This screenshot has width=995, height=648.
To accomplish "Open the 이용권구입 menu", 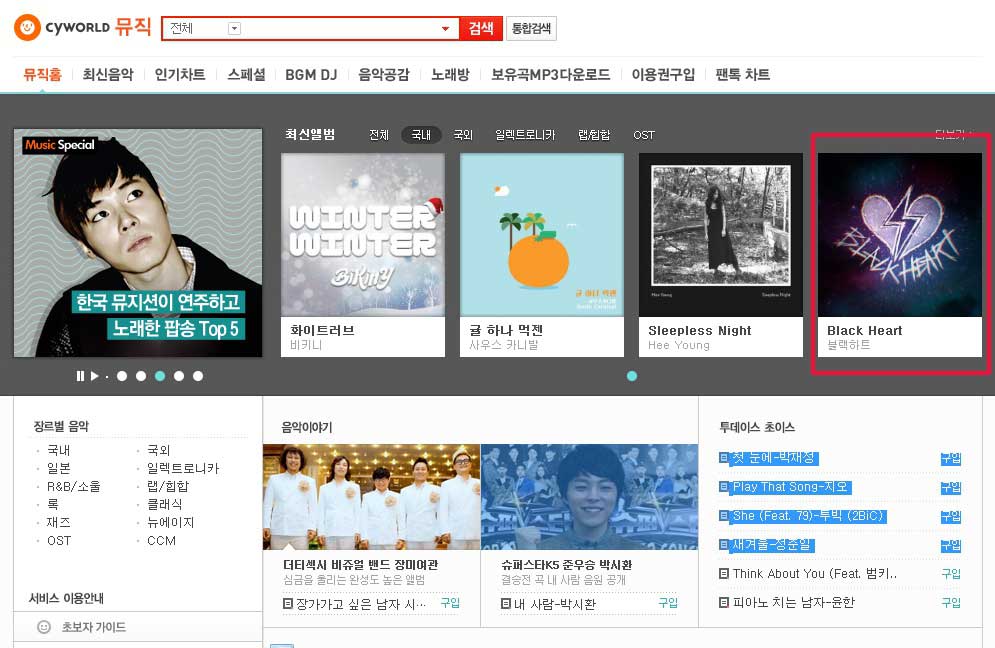I will [663, 75].
